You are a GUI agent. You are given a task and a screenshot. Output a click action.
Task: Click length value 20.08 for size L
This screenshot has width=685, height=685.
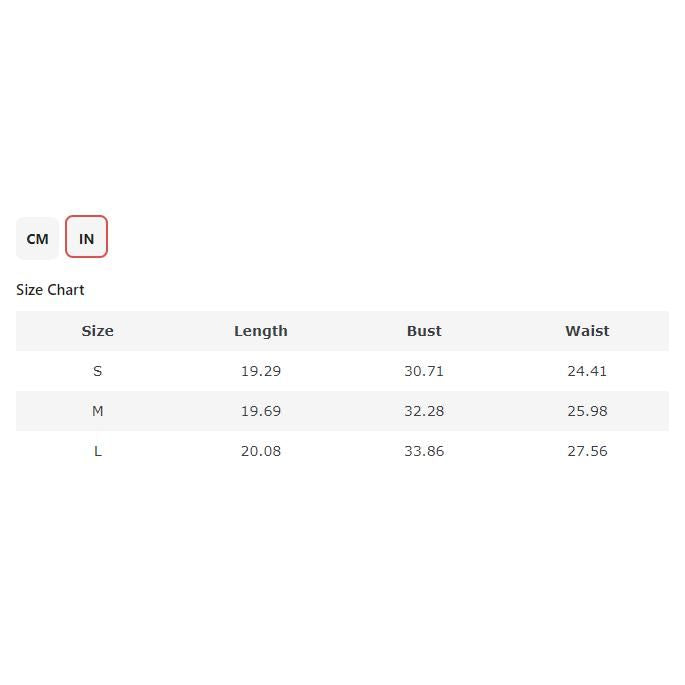point(261,451)
